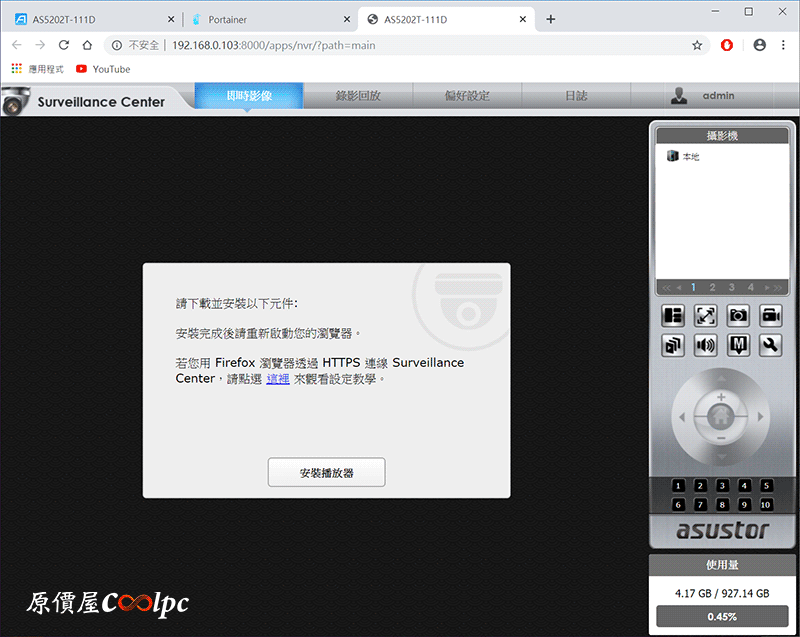Select PTZ preset number 5

[x=766, y=486]
